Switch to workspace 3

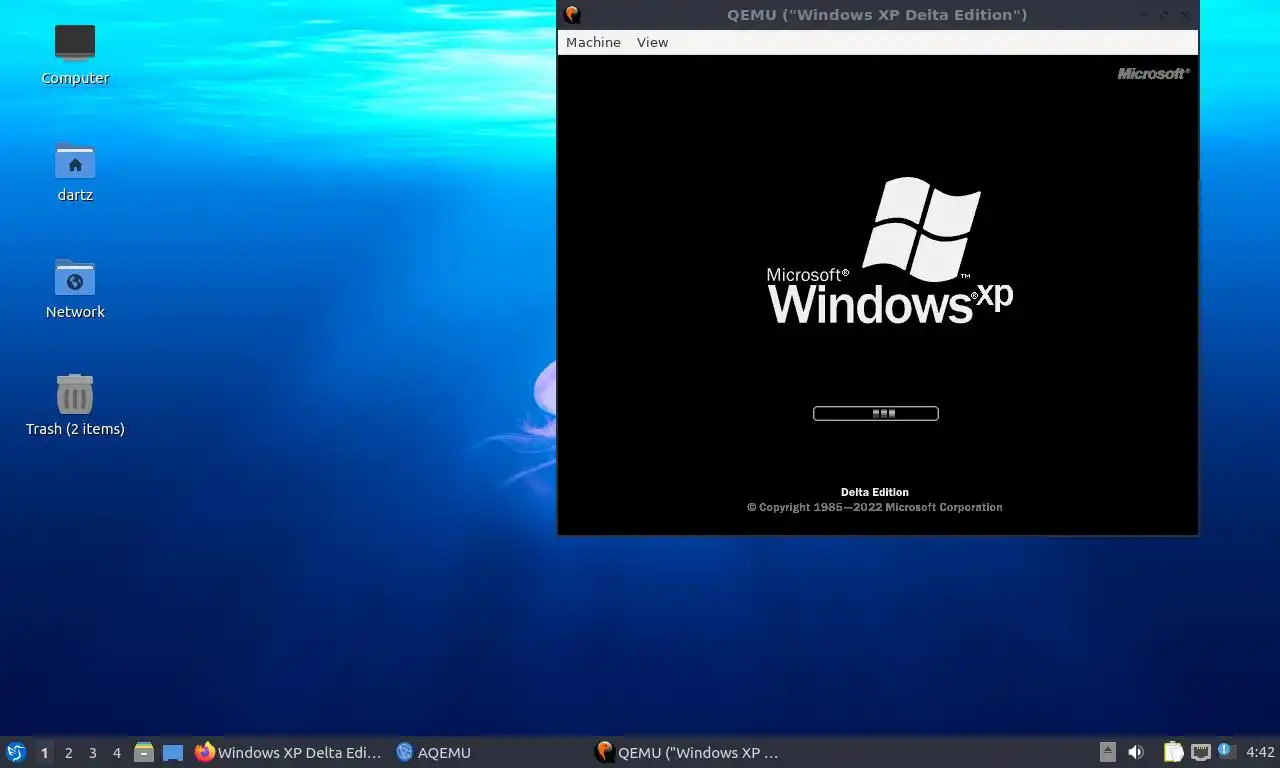tap(93, 752)
